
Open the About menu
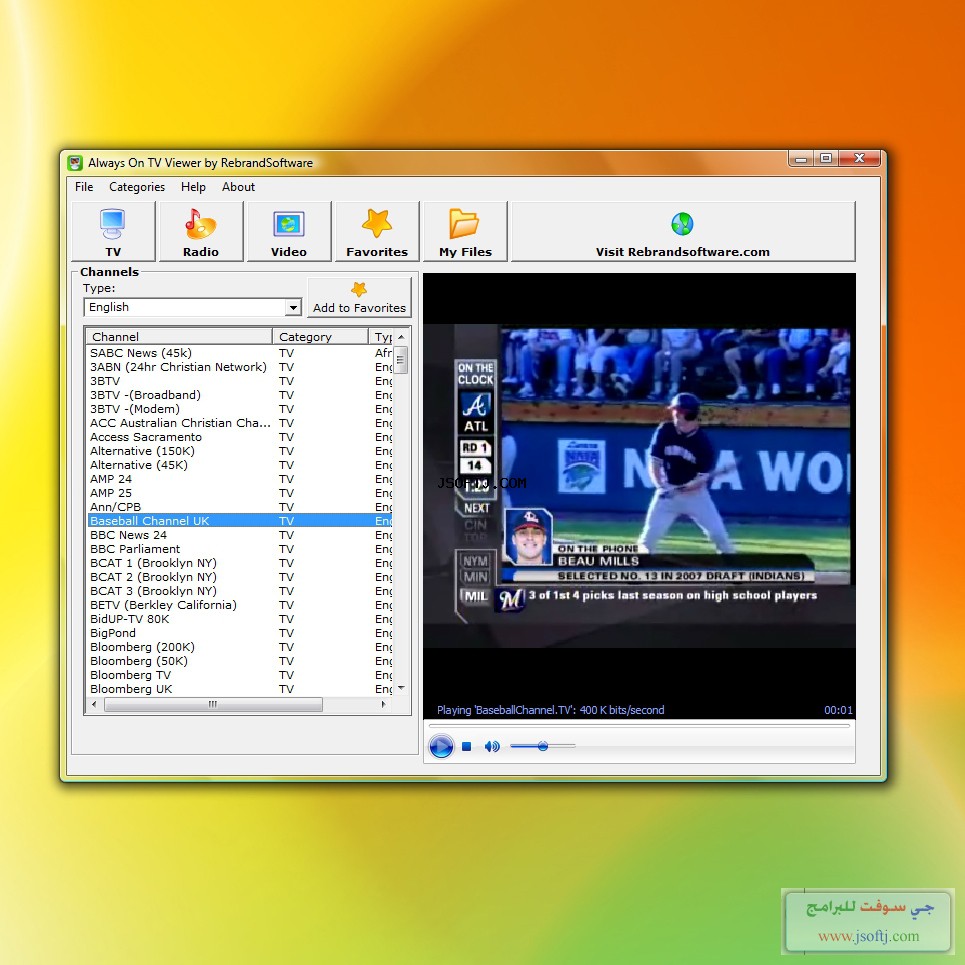pyautogui.click(x=238, y=187)
